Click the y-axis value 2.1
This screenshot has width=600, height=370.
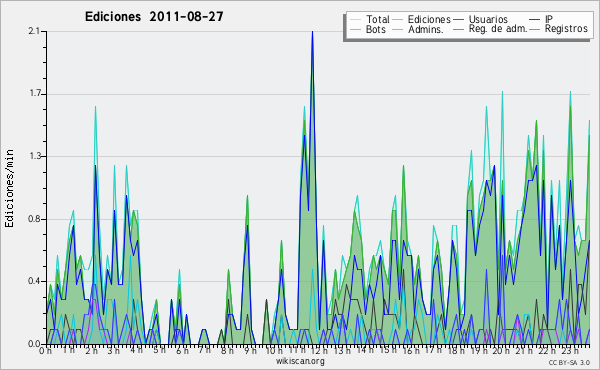(x=34, y=31)
